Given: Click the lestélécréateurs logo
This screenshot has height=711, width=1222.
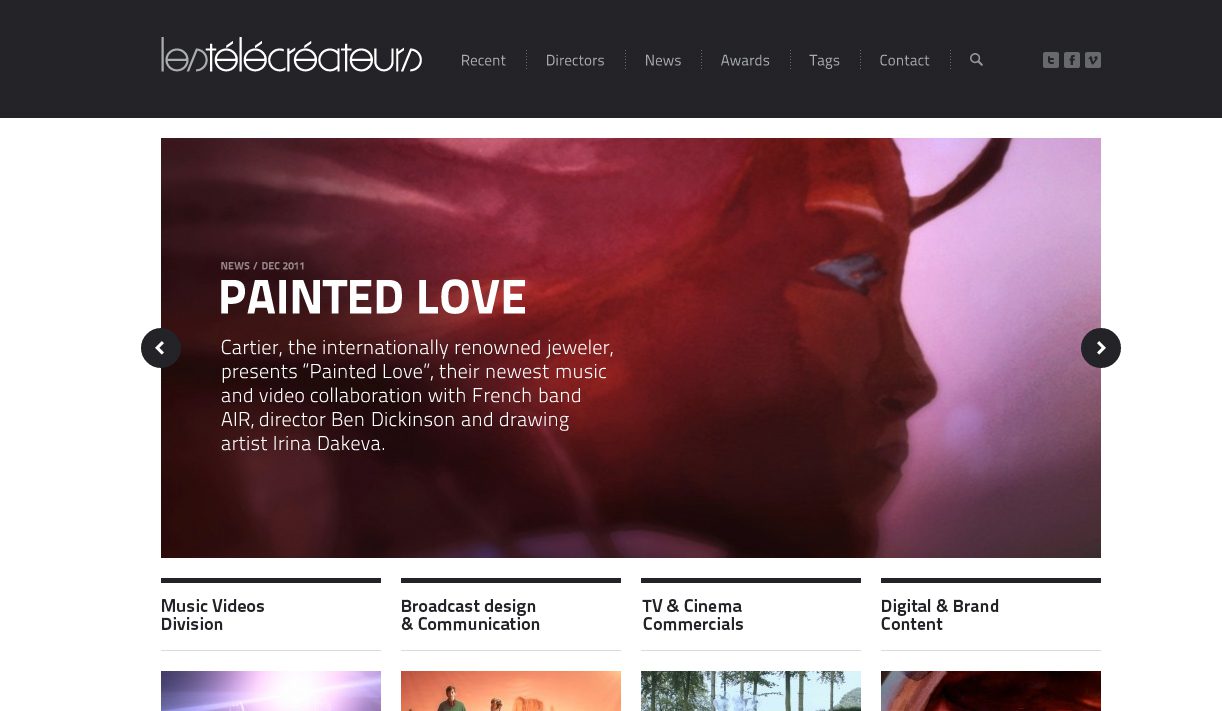Looking at the screenshot, I should coord(291,55).
